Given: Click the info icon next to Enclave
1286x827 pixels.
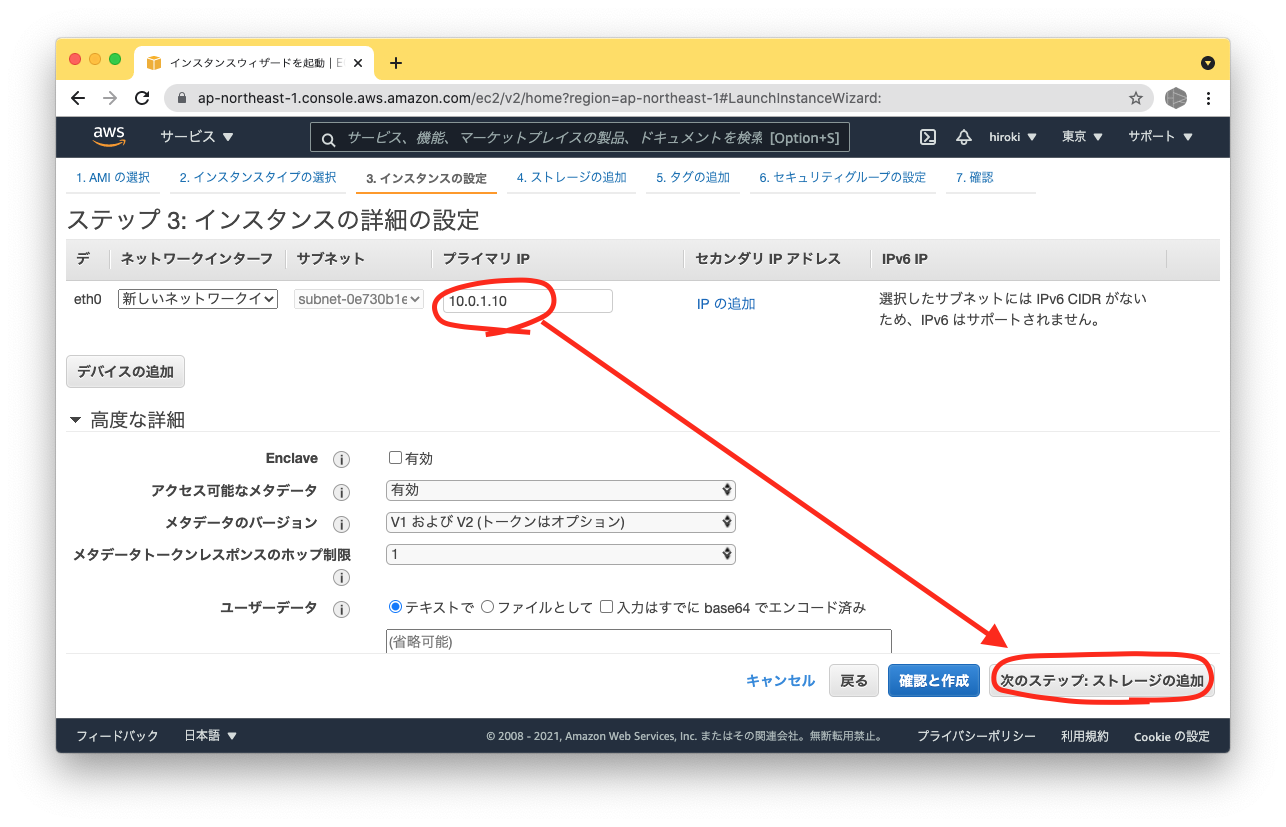Looking at the screenshot, I should [341, 458].
